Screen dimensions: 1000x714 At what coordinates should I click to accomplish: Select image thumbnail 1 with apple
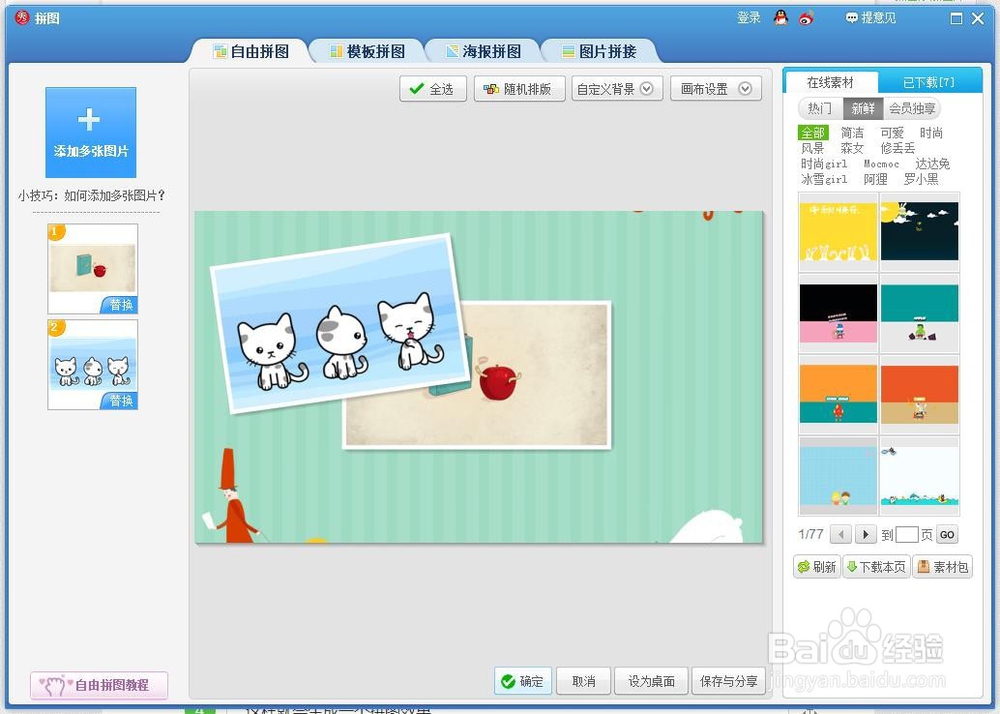pyautogui.click(x=92, y=268)
